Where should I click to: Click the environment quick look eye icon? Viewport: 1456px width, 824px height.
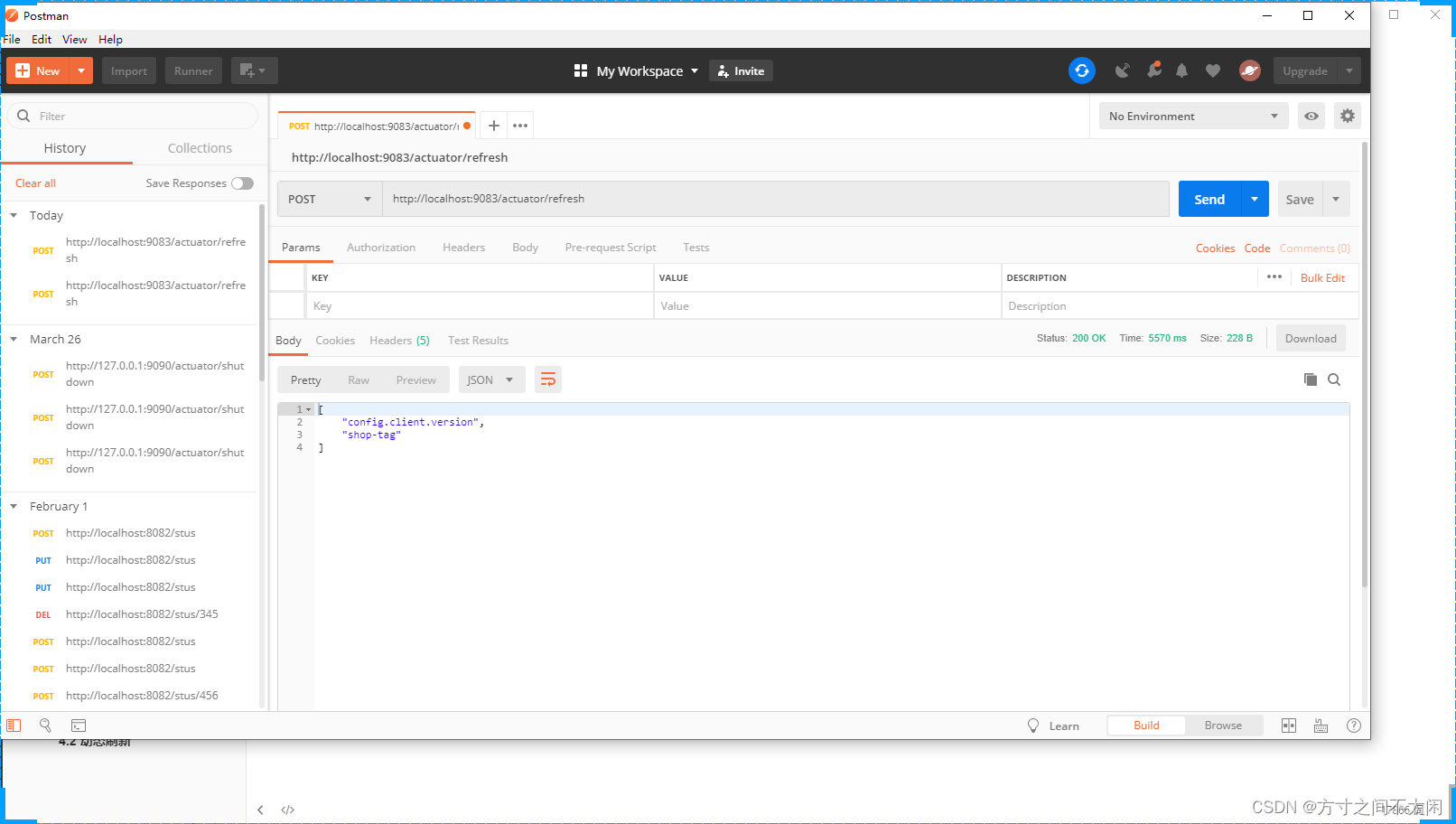(x=1311, y=116)
